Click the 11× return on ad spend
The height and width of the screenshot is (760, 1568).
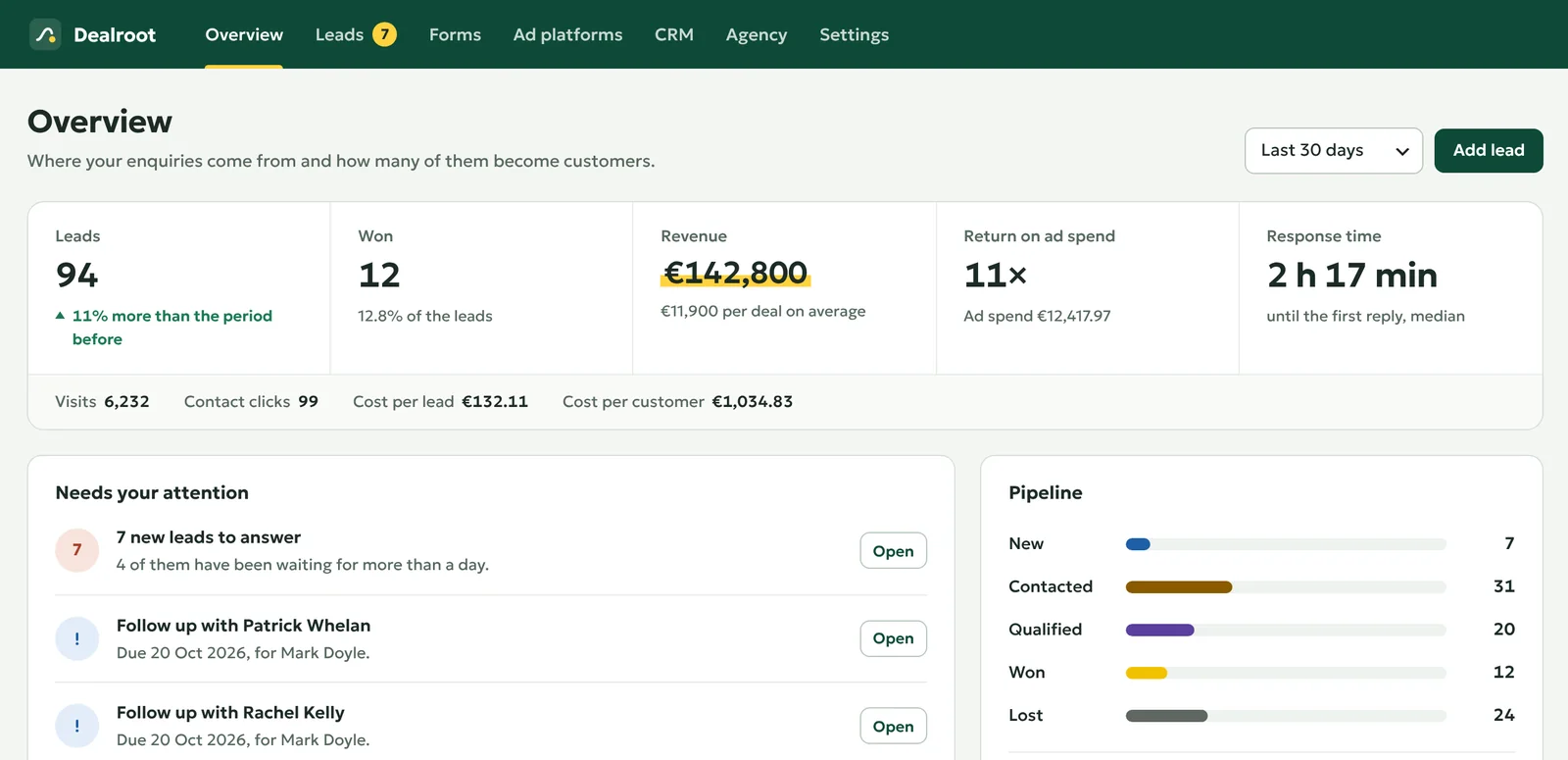pos(995,275)
